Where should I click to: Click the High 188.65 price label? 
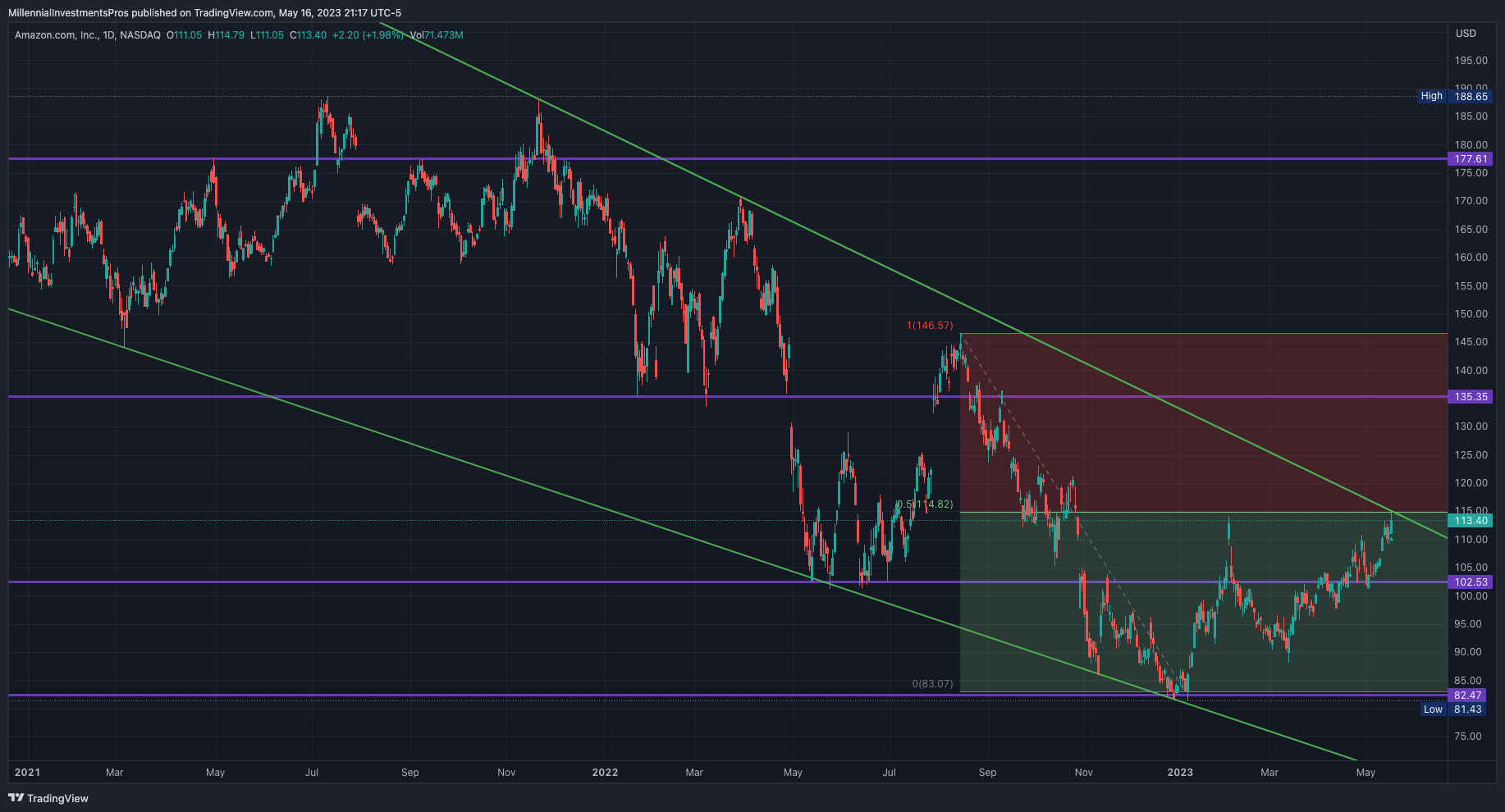point(1454,96)
